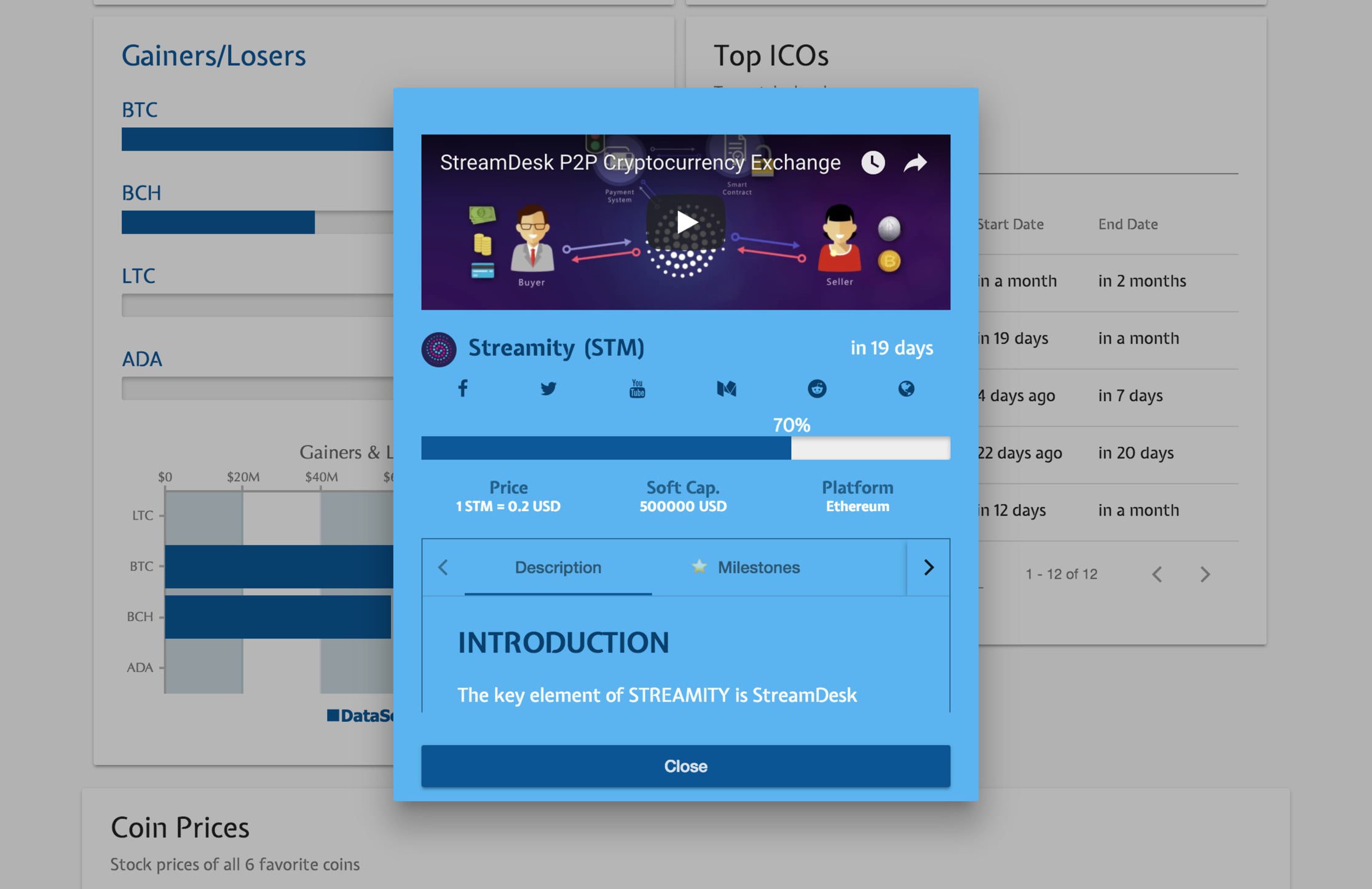Click the BTC progress bar in Gainers/Losers
Viewport: 1372px width, 889px height.
pos(257,139)
